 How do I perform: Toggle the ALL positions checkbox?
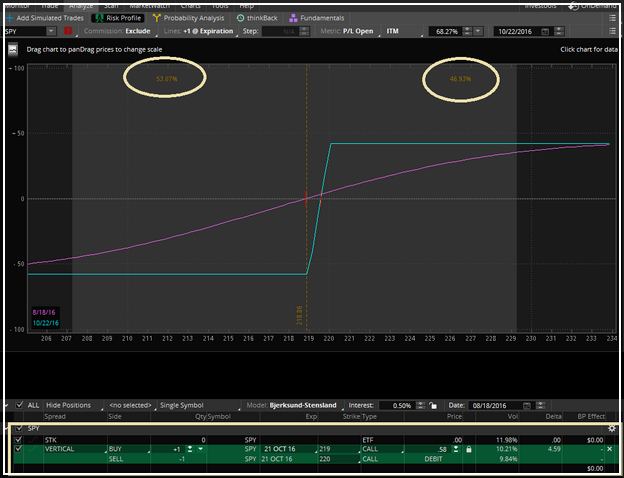[x=19, y=405]
